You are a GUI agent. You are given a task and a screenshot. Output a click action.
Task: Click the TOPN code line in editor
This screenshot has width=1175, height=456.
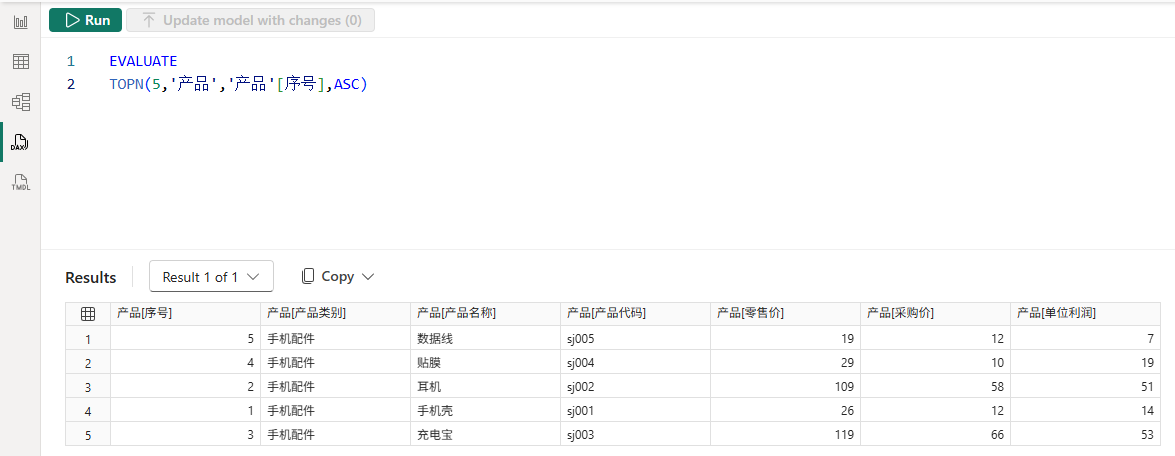click(238, 85)
